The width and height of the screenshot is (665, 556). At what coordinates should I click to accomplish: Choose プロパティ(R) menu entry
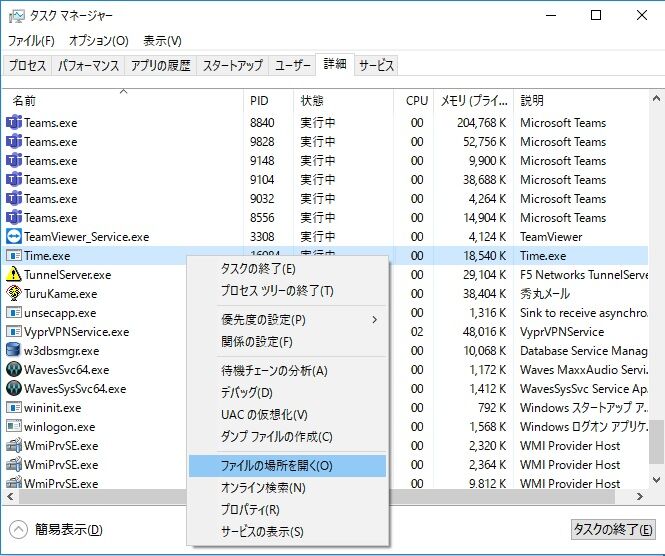(x=288, y=510)
